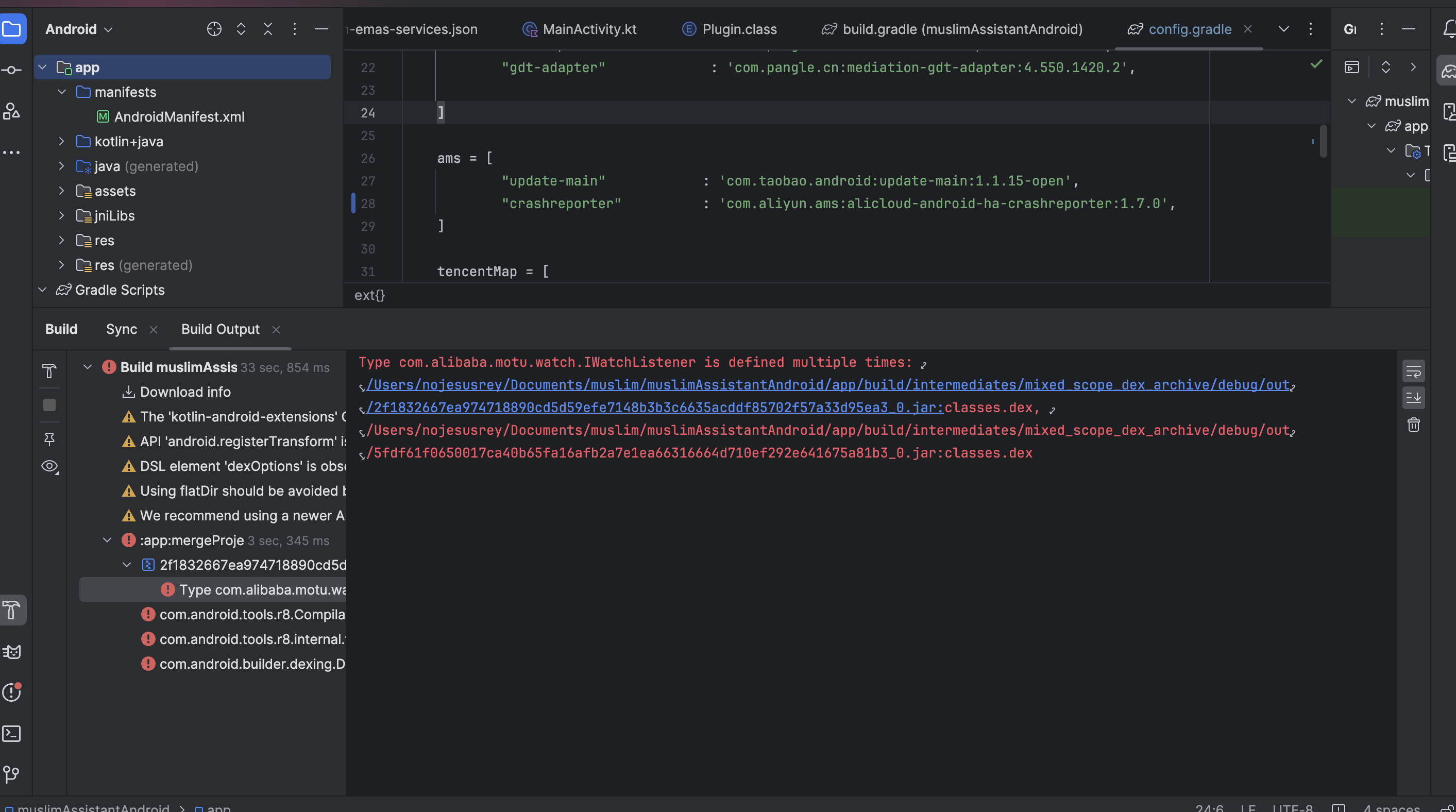The height and width of the screenshot is (812, 1456).
Task: Toggle soft-wrap in build output
Action: click(1413, 371)
